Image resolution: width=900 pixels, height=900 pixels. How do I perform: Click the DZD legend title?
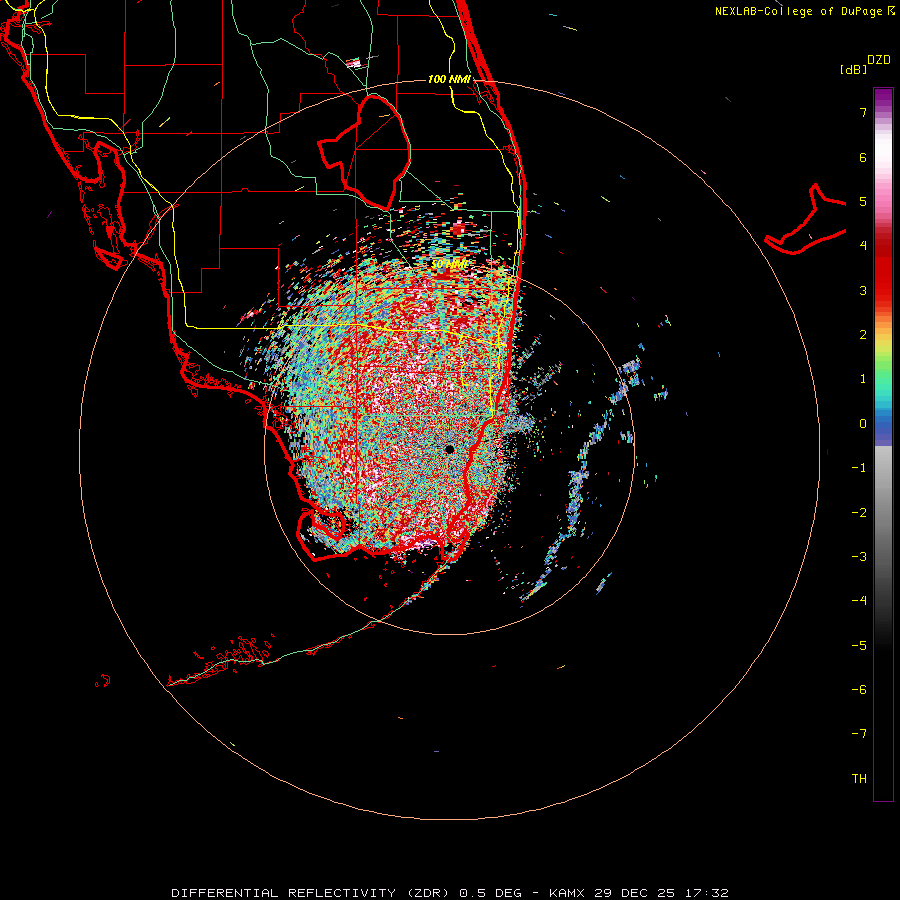[879, 60]
